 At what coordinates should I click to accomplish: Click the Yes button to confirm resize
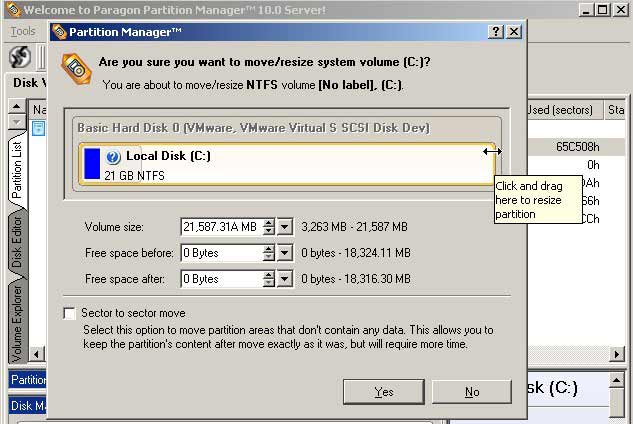tap(384, 392)
